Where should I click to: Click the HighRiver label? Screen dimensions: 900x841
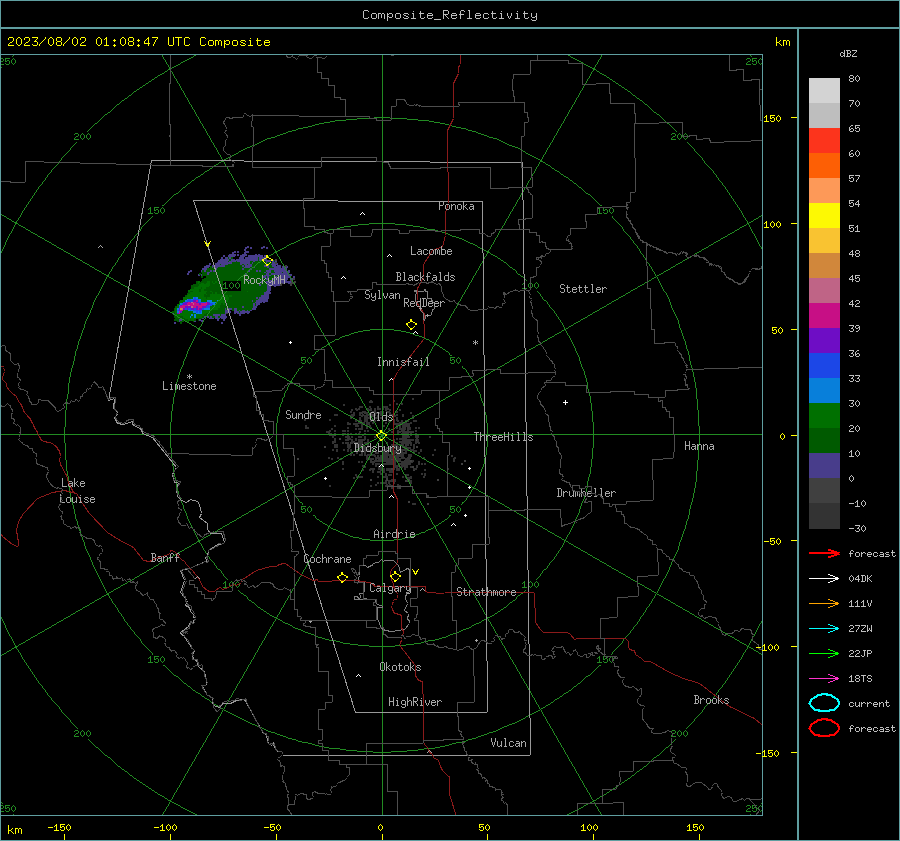coord(415,702)
